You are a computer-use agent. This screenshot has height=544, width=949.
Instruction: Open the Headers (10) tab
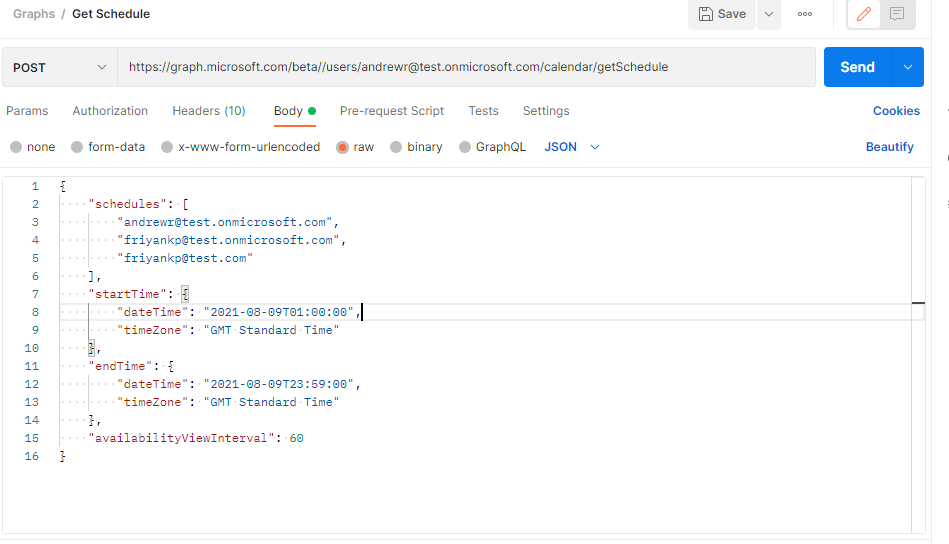click(208, 111)
